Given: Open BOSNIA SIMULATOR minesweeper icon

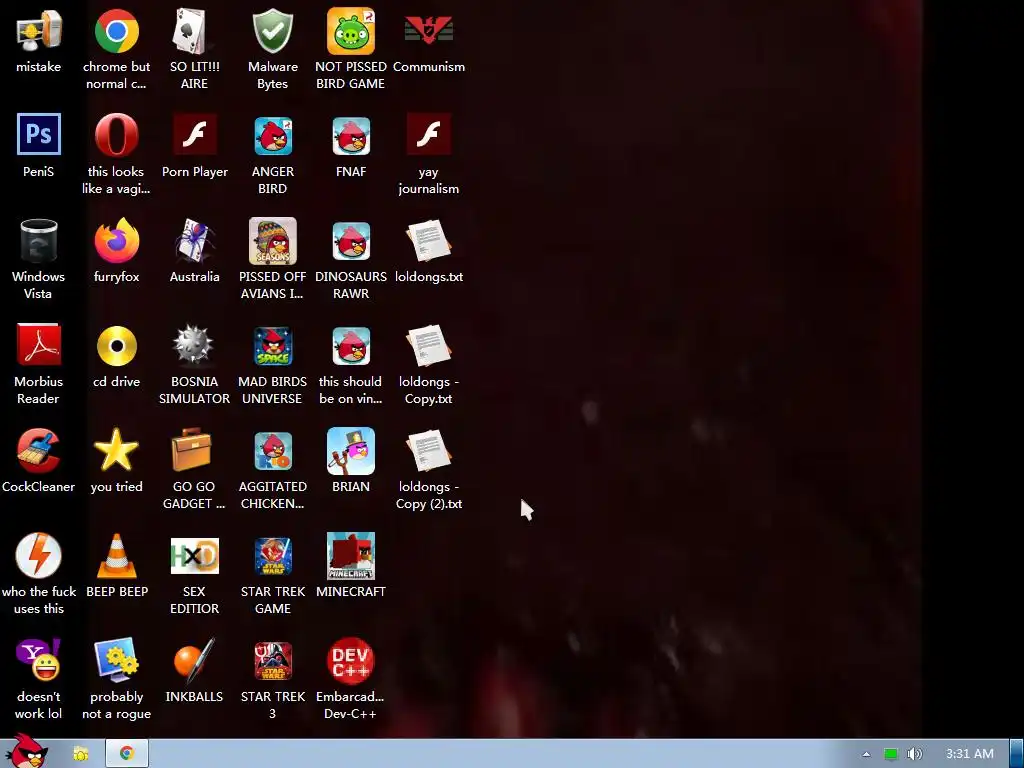Looking at the screenshot, I should click(x=194, y=345).
